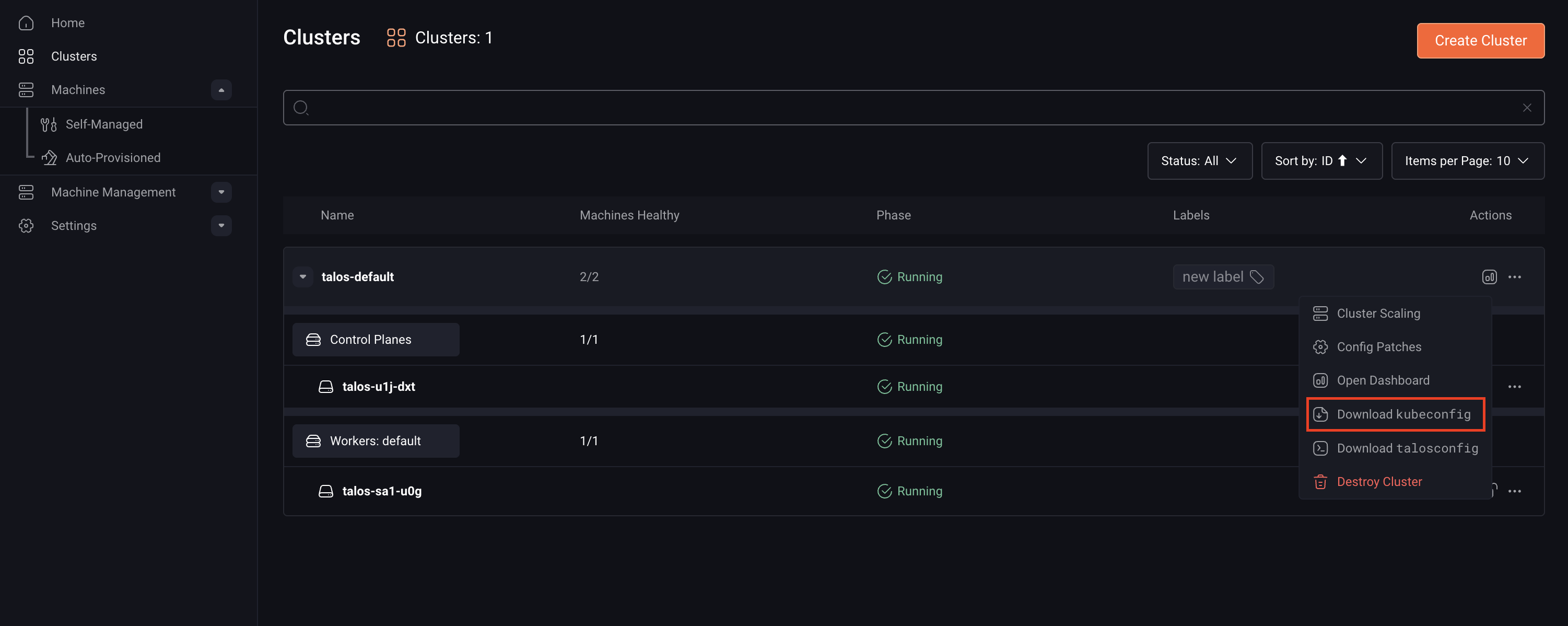The width and height of the screenshot is (1568, 626).
Task: Select the Self-Managed machines icon
Action: (48, 124)
